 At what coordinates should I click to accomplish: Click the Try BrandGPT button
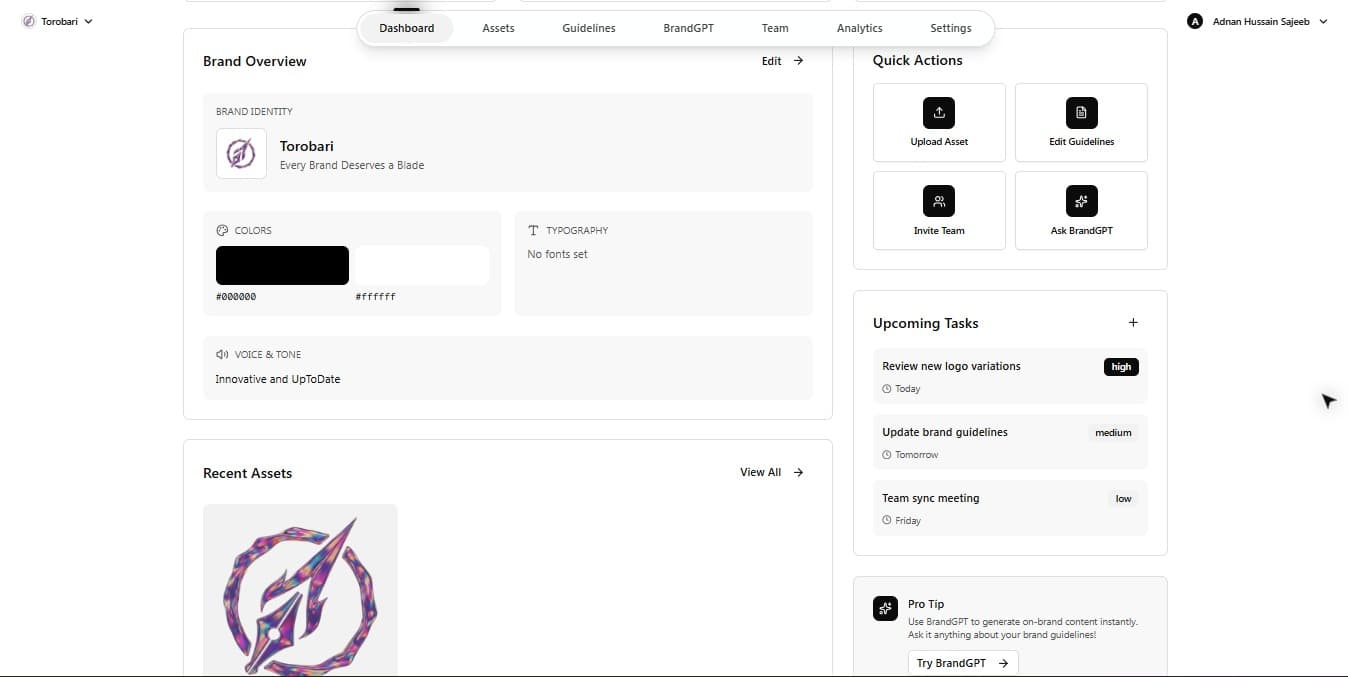[x=961, y=662]
